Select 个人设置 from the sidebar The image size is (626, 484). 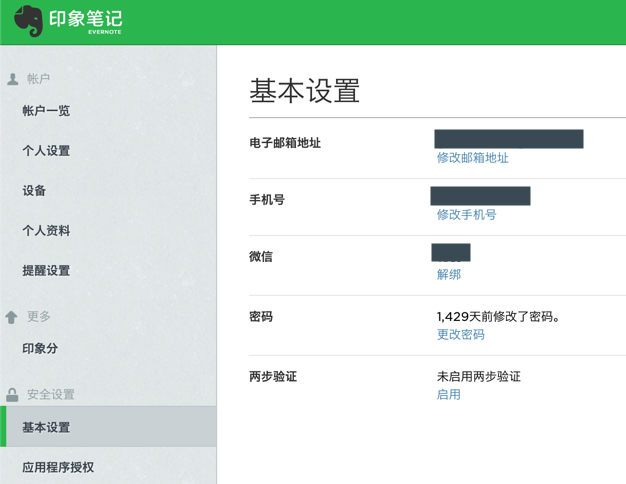46,151
